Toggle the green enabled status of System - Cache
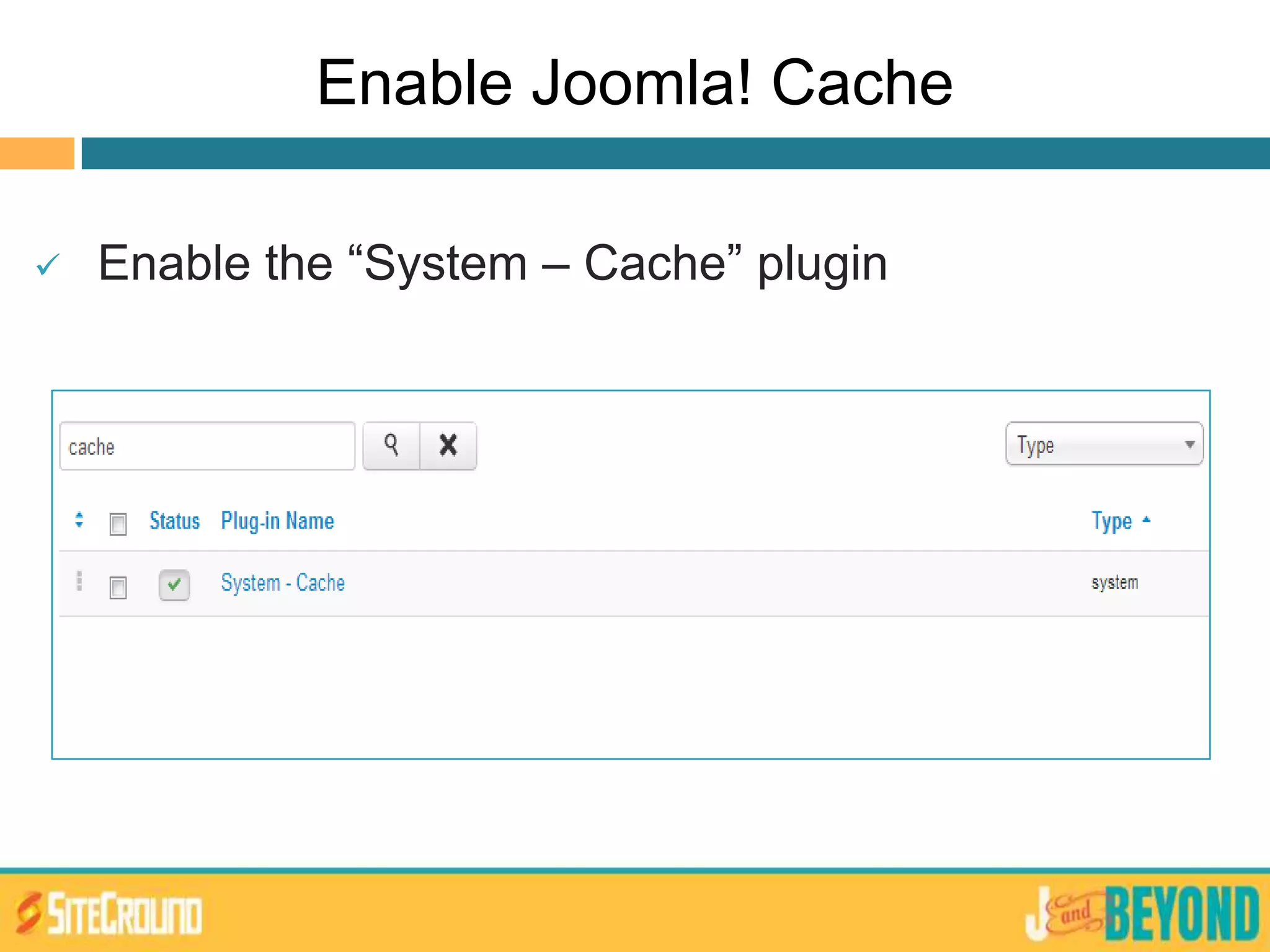This screenshot has width=1270, height=952. 174,584
